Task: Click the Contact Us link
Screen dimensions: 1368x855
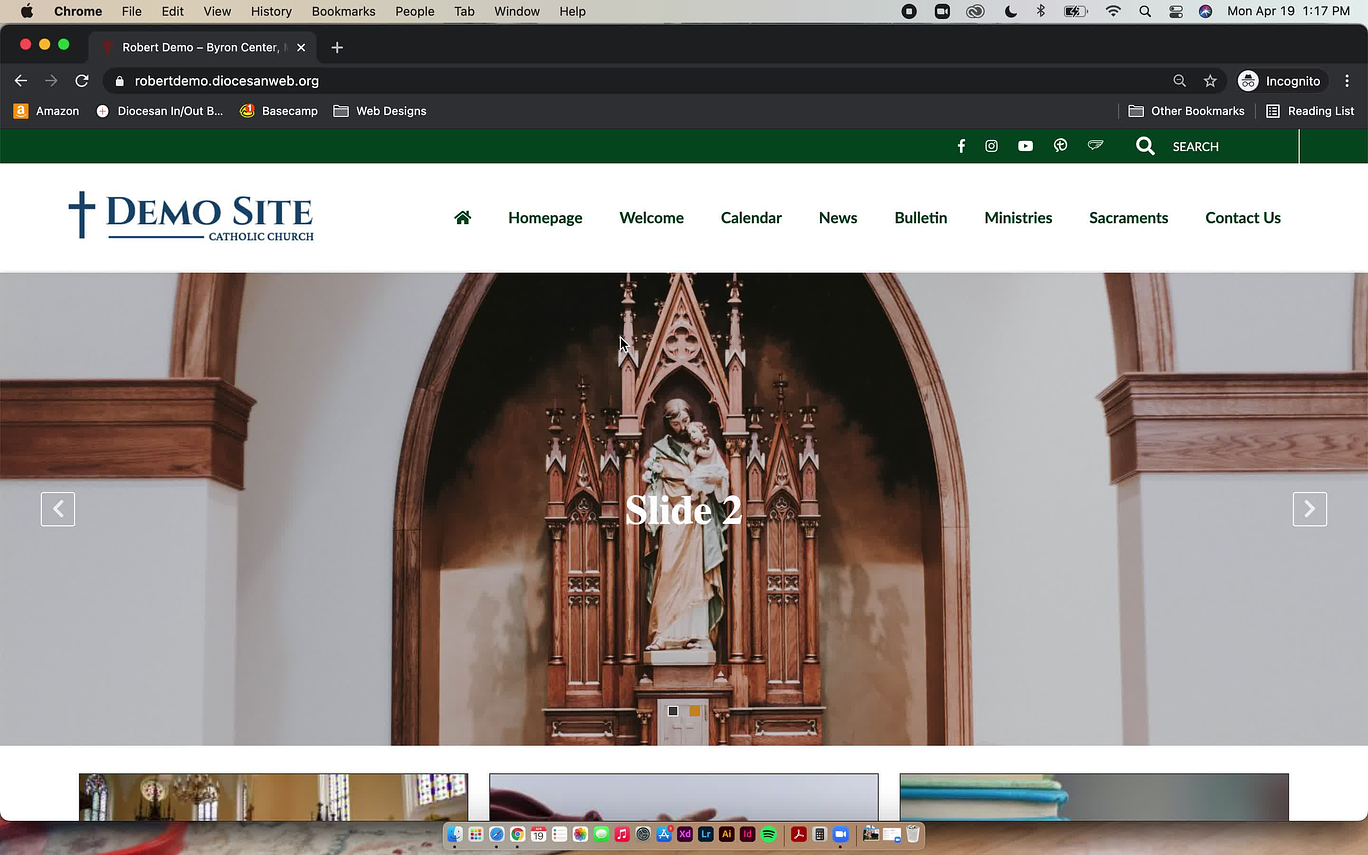Action: click(x=1242, y=218)
